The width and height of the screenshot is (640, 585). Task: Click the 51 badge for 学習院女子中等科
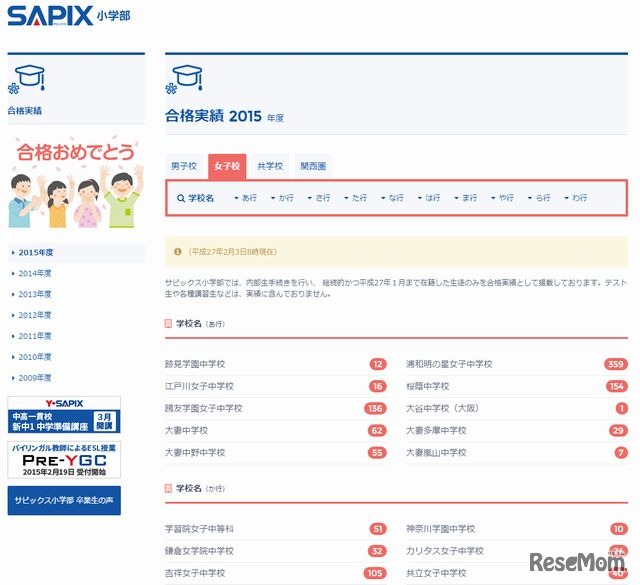pos(378,529)
